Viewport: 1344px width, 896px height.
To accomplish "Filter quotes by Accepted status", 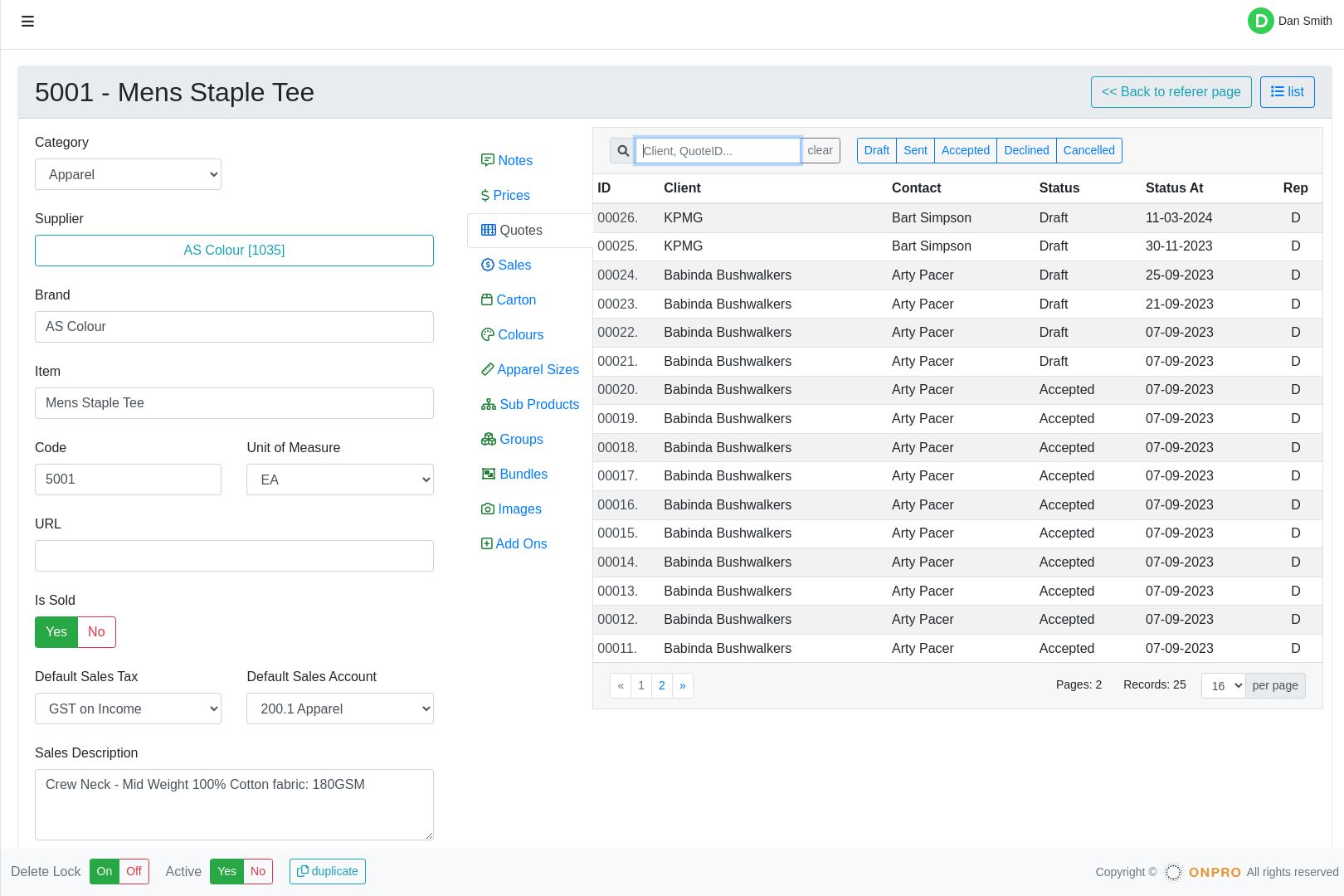I will 966,150.
